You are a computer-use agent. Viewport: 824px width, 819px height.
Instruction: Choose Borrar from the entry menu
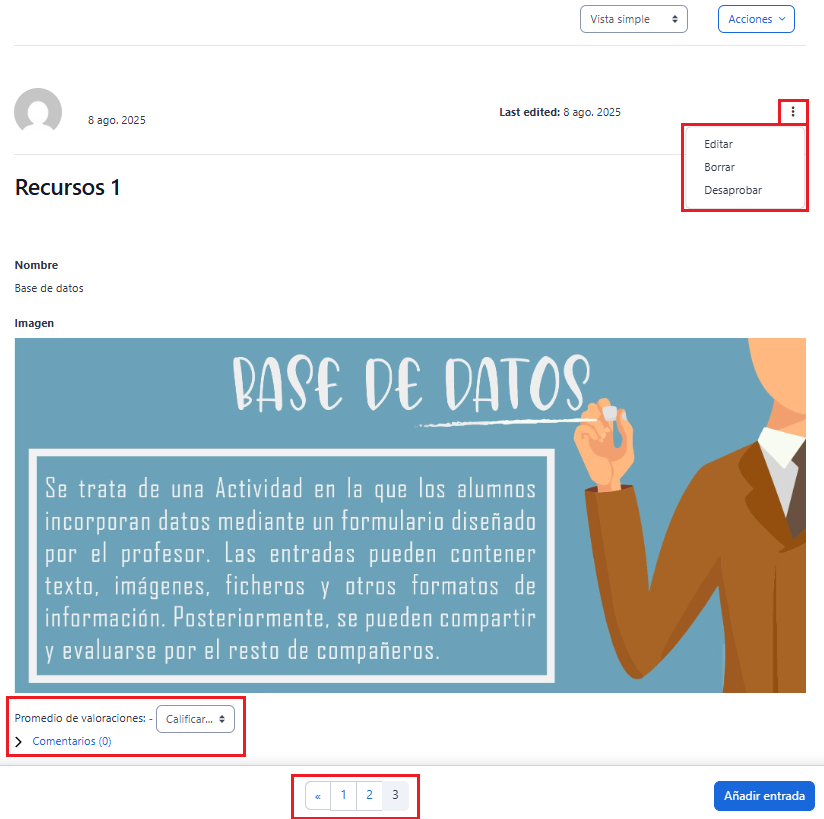pyautogui.click(x=719, y=167)
